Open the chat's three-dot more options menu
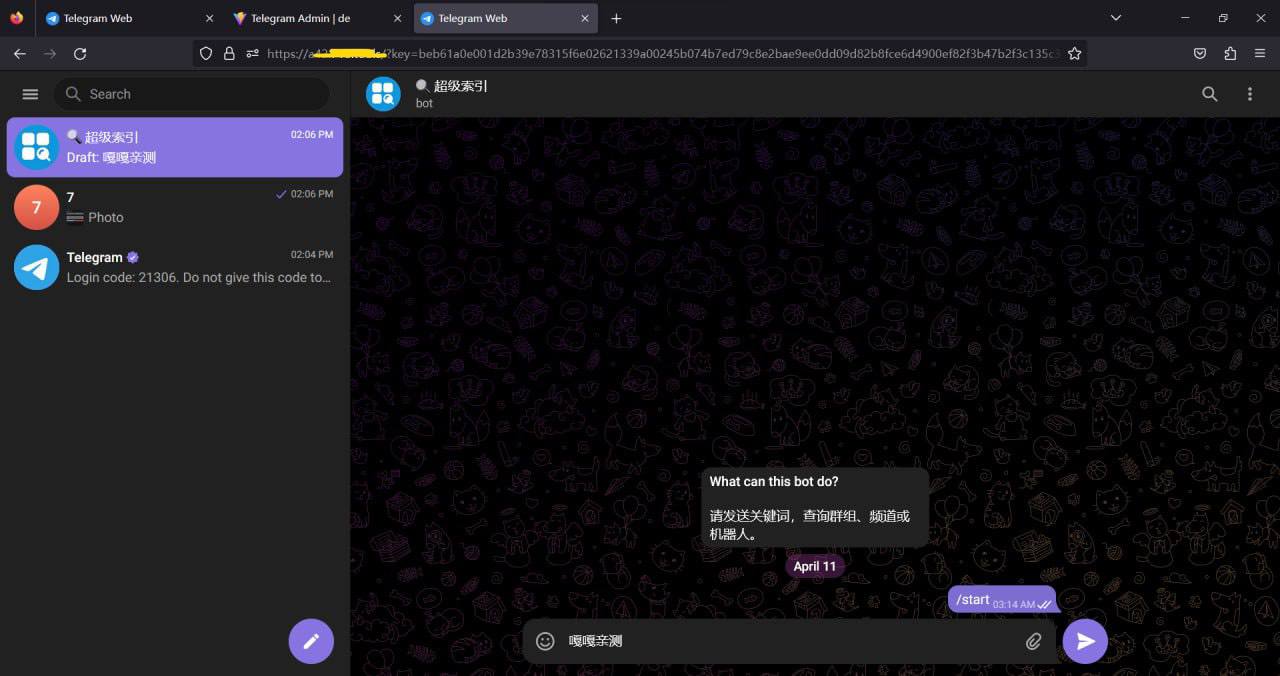The width and height of the screenshot is (1280, 676). (1249, 94)
